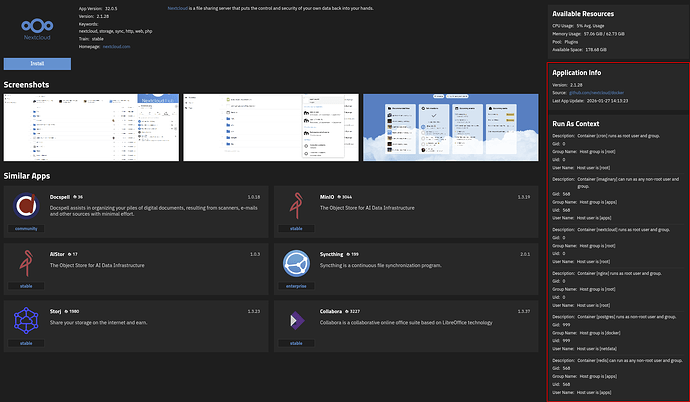Select 'Share your storage on the internet and earn.'
Viewport: 690px width, 402px height.
99,323
